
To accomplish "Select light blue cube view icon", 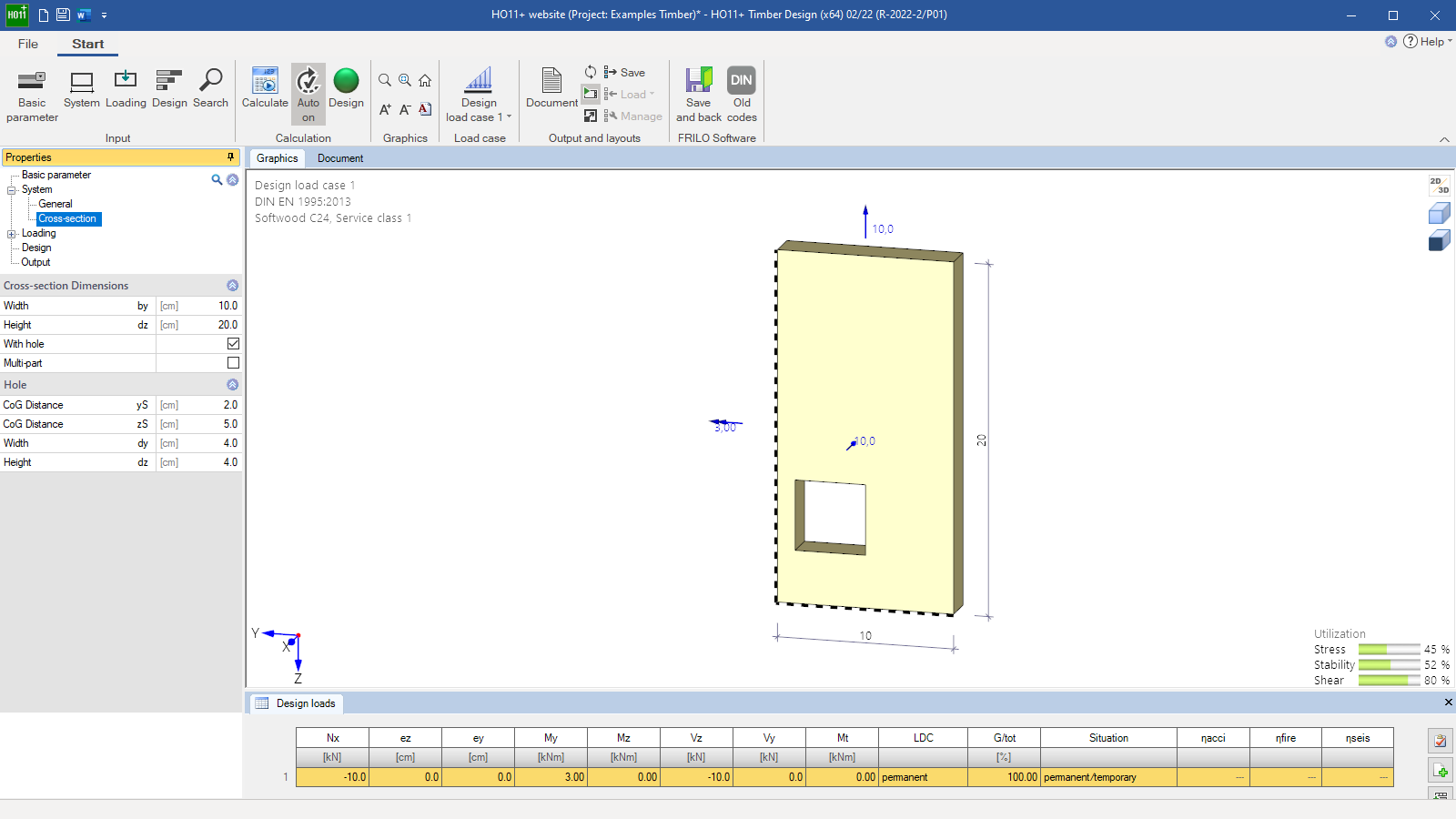I will pos(1439,213).
